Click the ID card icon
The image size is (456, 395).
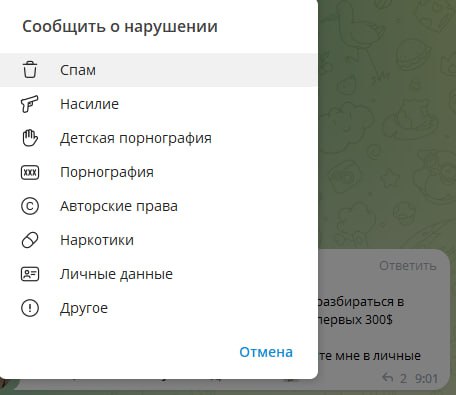30,274
